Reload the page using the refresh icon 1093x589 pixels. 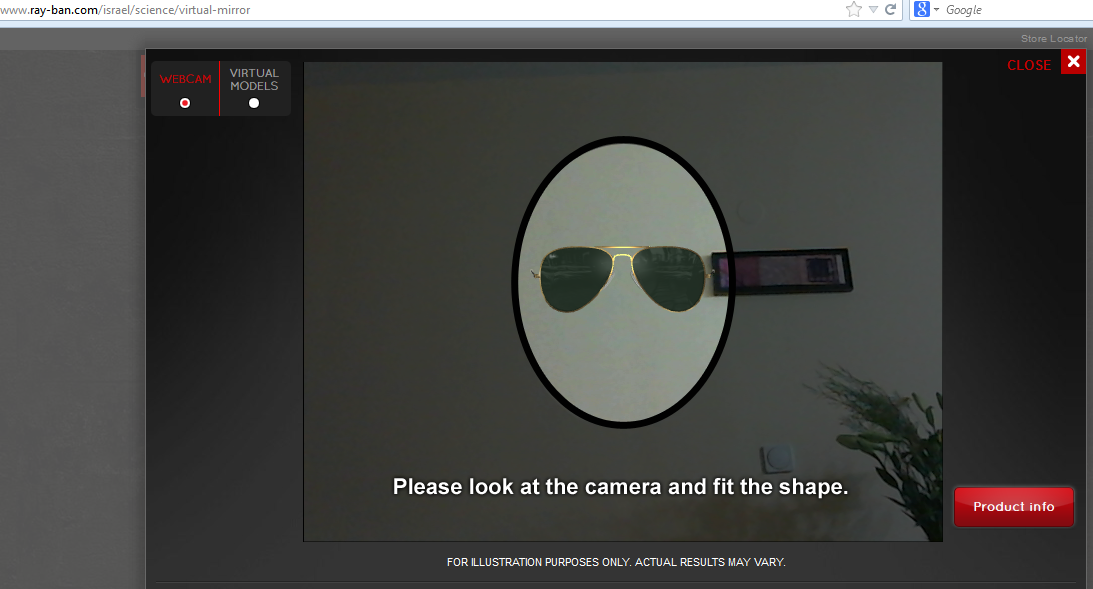pos(890,10)
